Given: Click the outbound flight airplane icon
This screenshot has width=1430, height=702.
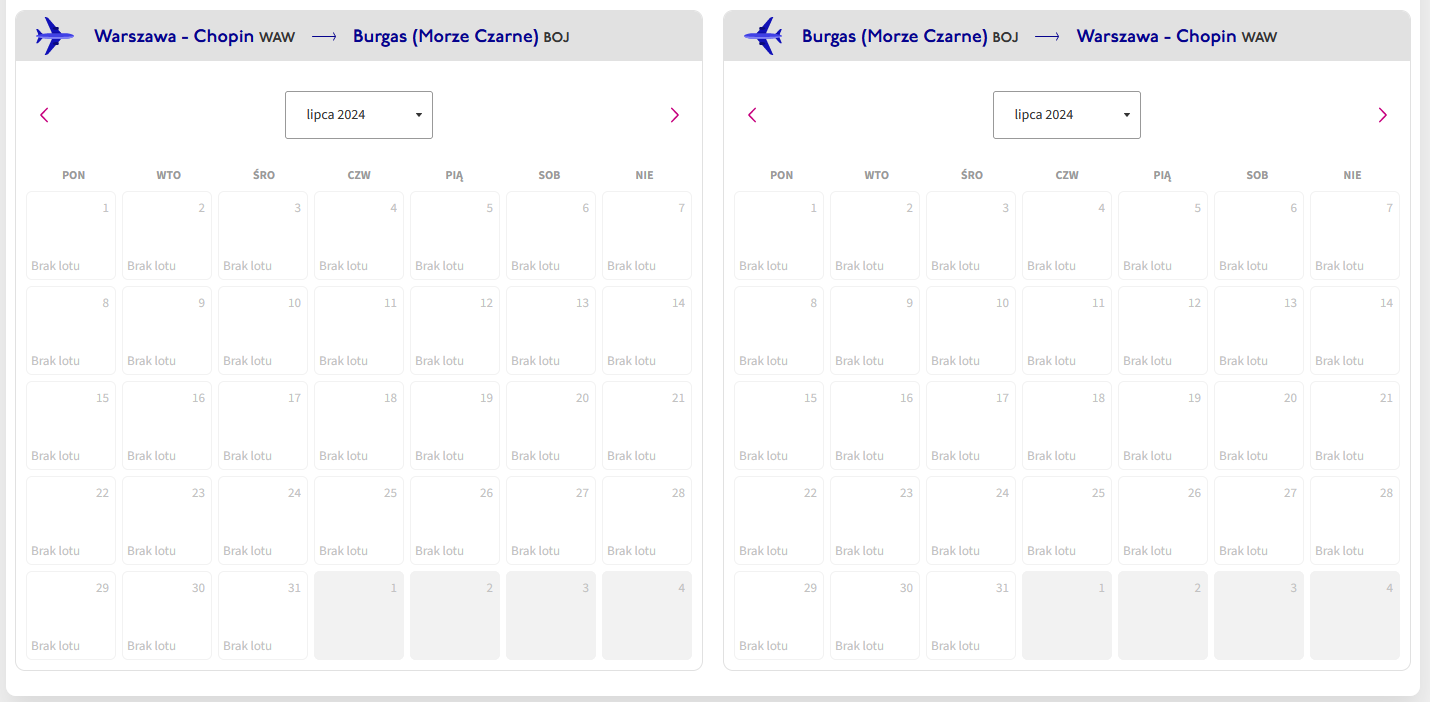Looking at the screenshot, I should tap(55, 36).
